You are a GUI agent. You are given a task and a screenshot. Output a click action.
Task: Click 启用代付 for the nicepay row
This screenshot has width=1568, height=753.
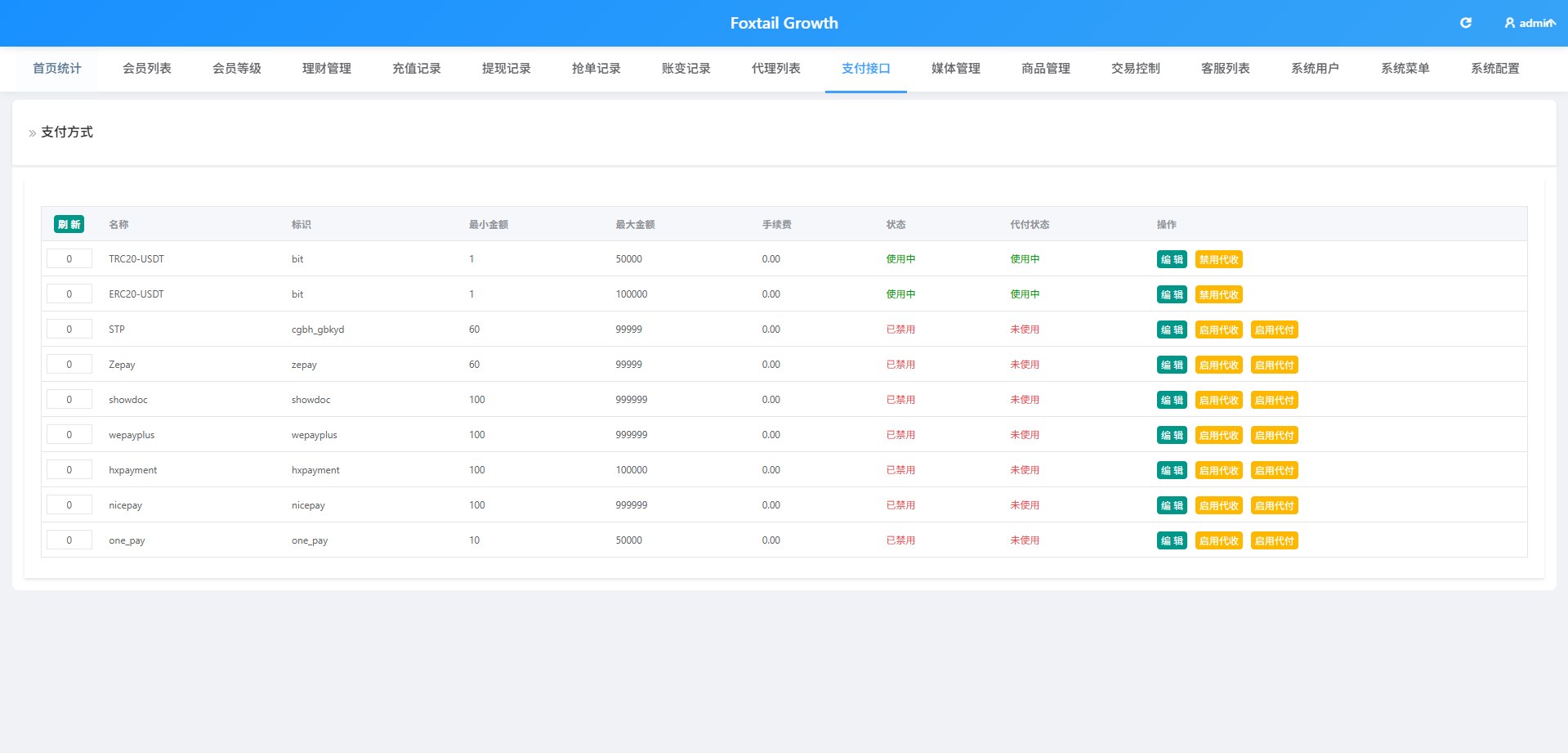tap(1275, 505)
